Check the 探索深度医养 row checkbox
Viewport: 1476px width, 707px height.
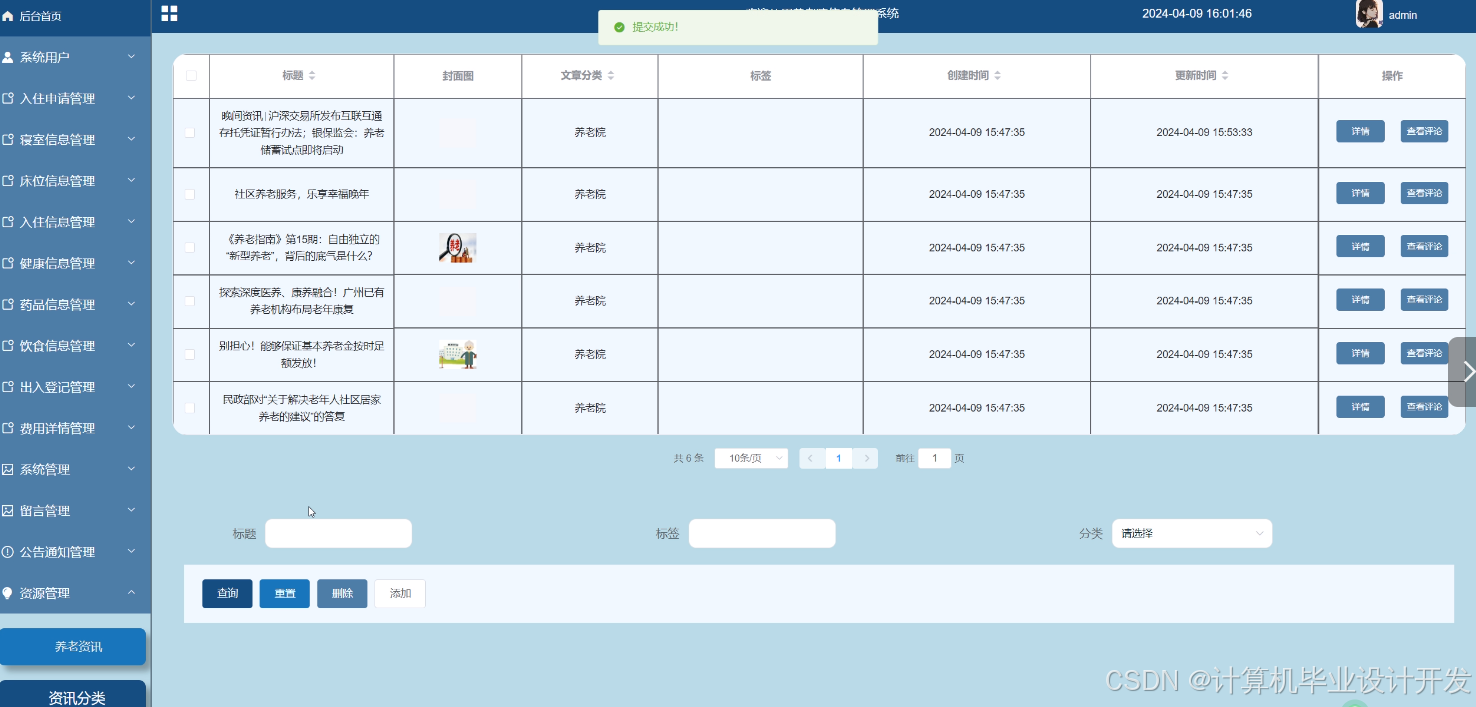[x=191, y=301]
